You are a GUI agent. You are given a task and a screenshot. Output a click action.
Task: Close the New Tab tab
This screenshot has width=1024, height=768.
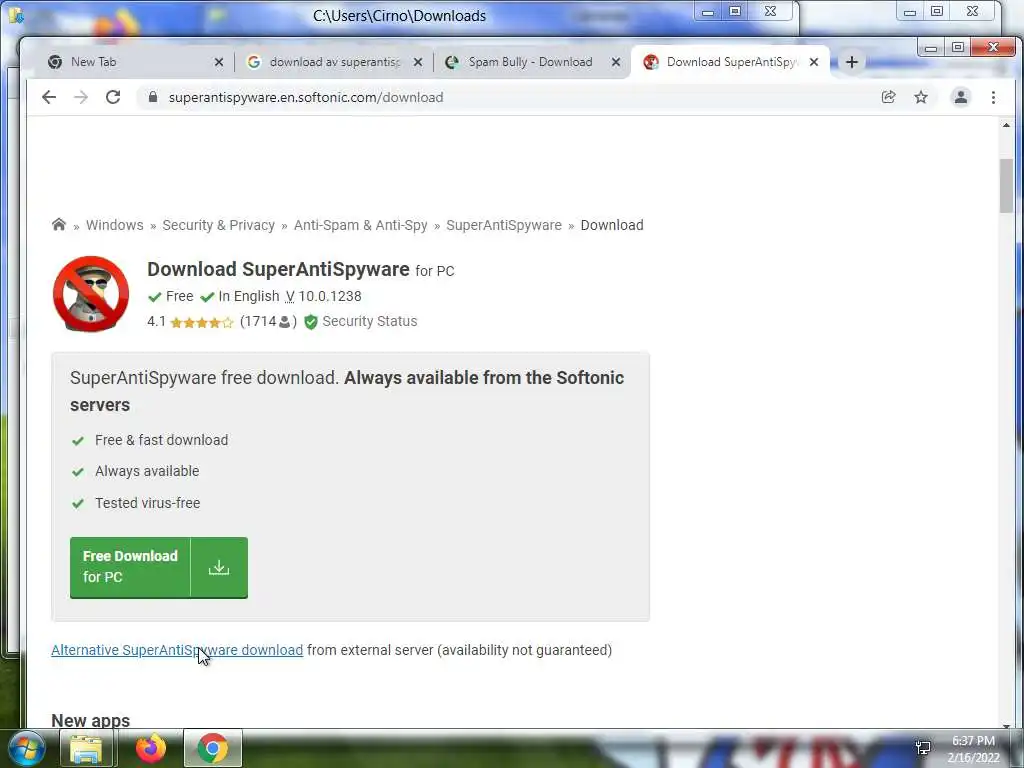click(x=219, y=62)
